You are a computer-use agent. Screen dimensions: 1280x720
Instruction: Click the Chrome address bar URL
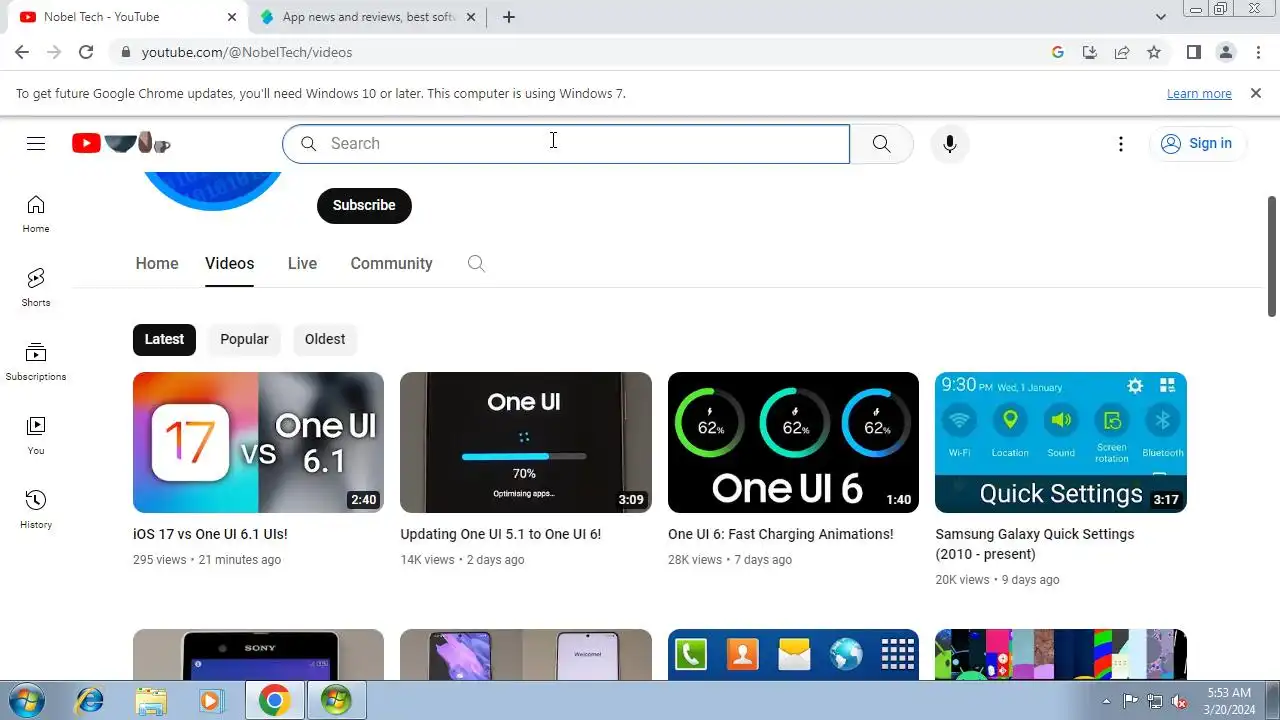247,52
